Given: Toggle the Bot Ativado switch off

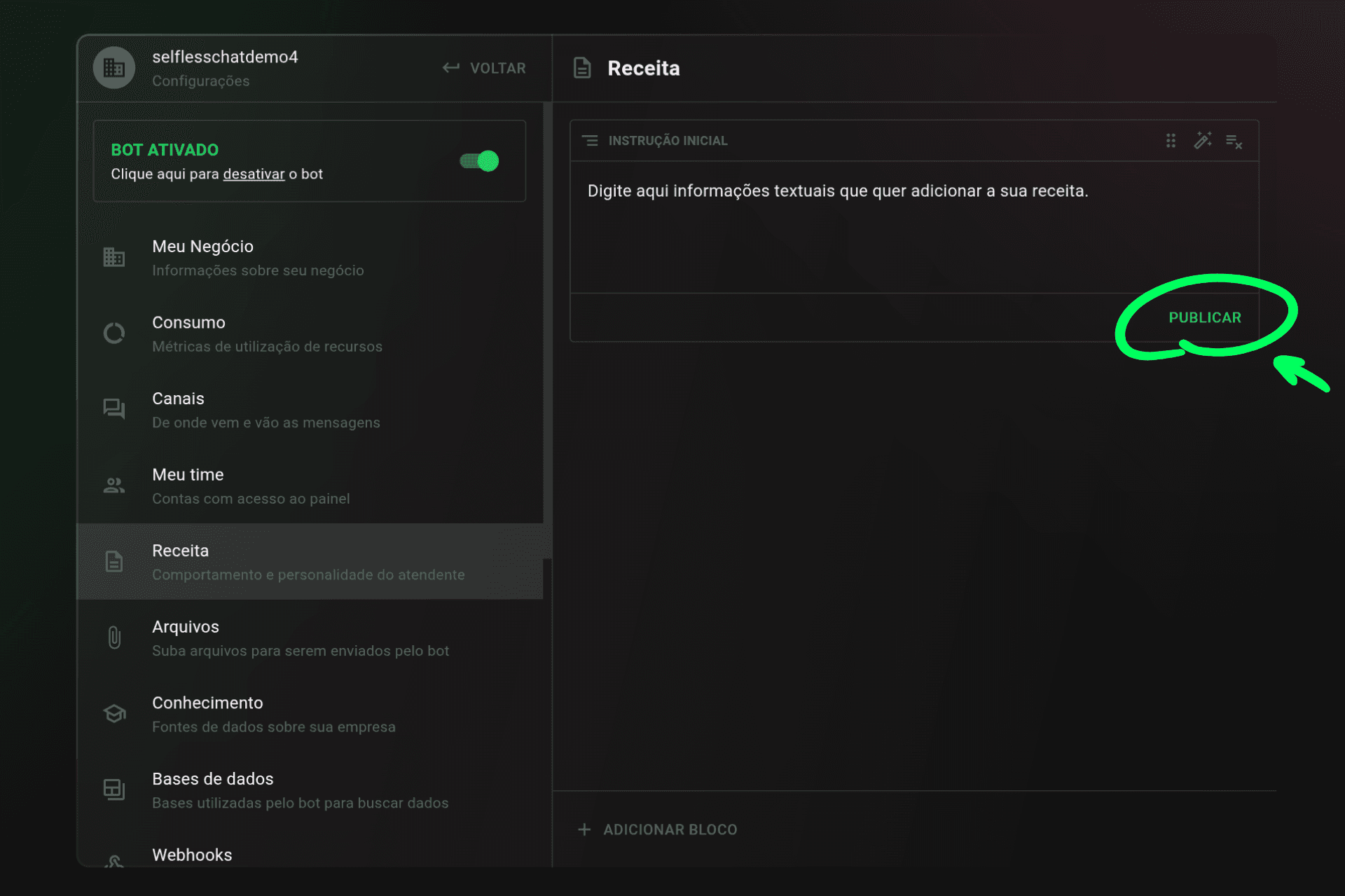Looking at the screenshot, I should (480, 161).
